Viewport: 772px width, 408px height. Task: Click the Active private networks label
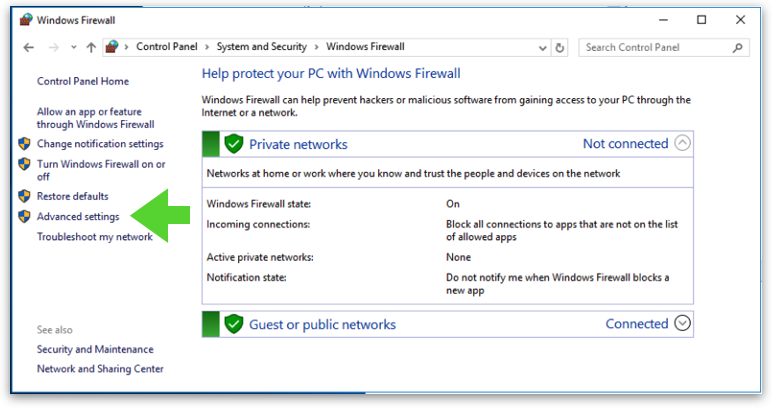coord(260,257)
